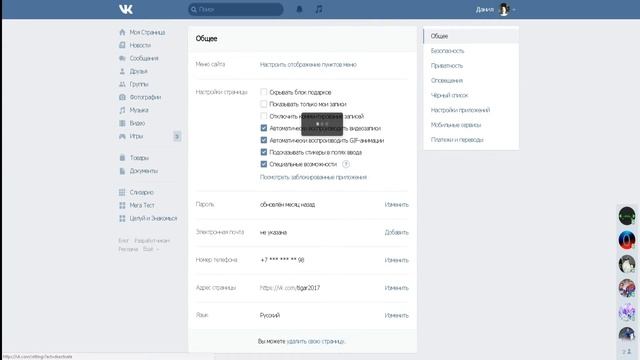Click the search field in header
Screen dimensions: 640x360
point(236,9)
